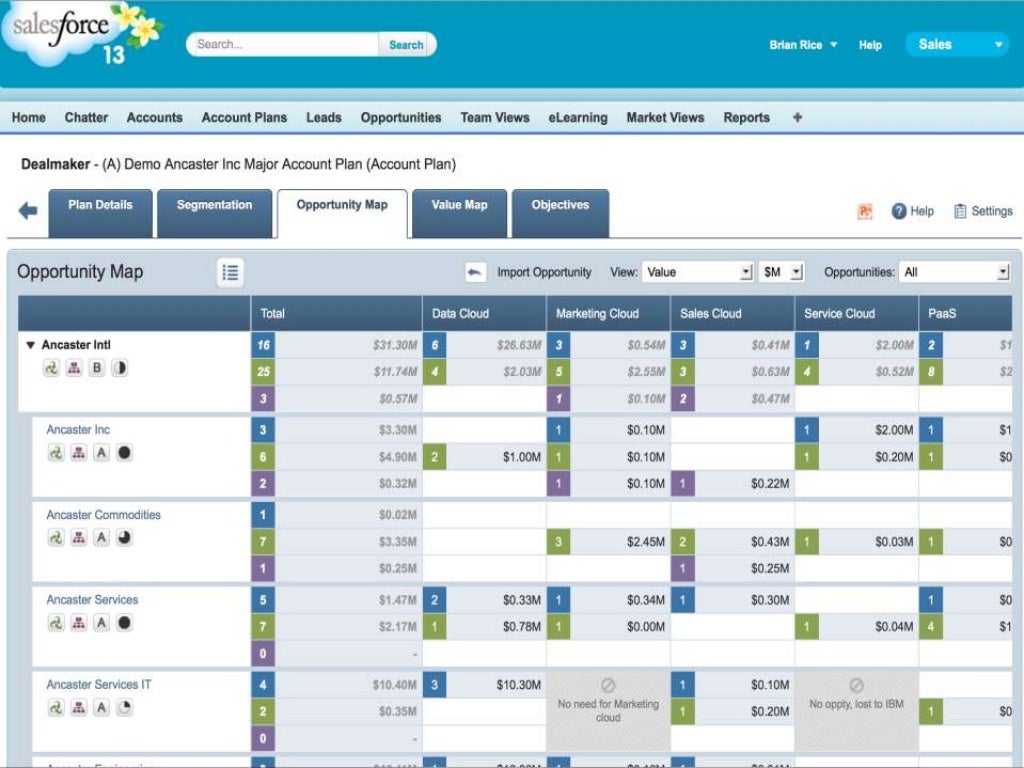
Task: Click the Ancaster Intl relationship swirl icon
Action: (52, 368)
